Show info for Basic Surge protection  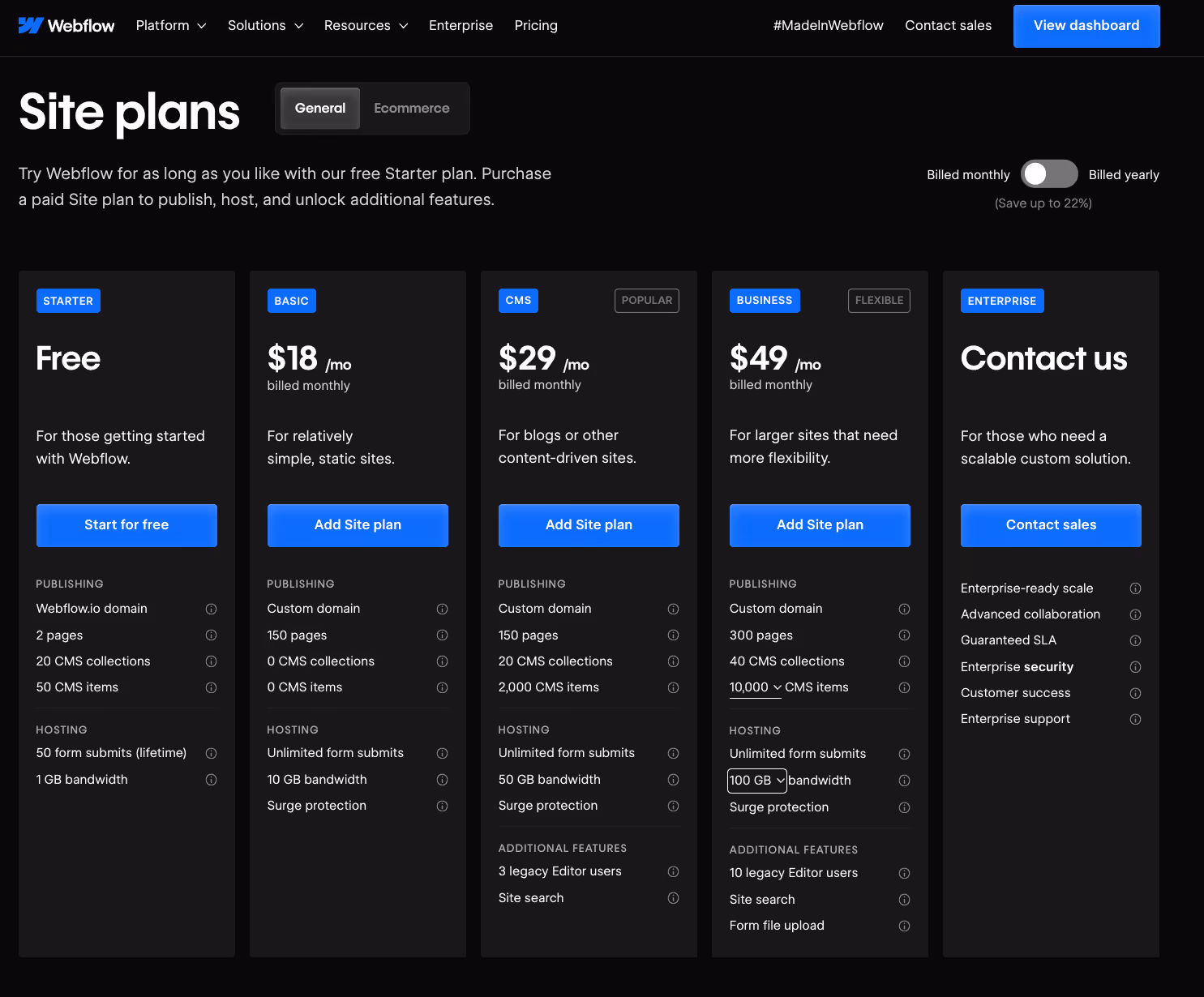pos(442,806)
